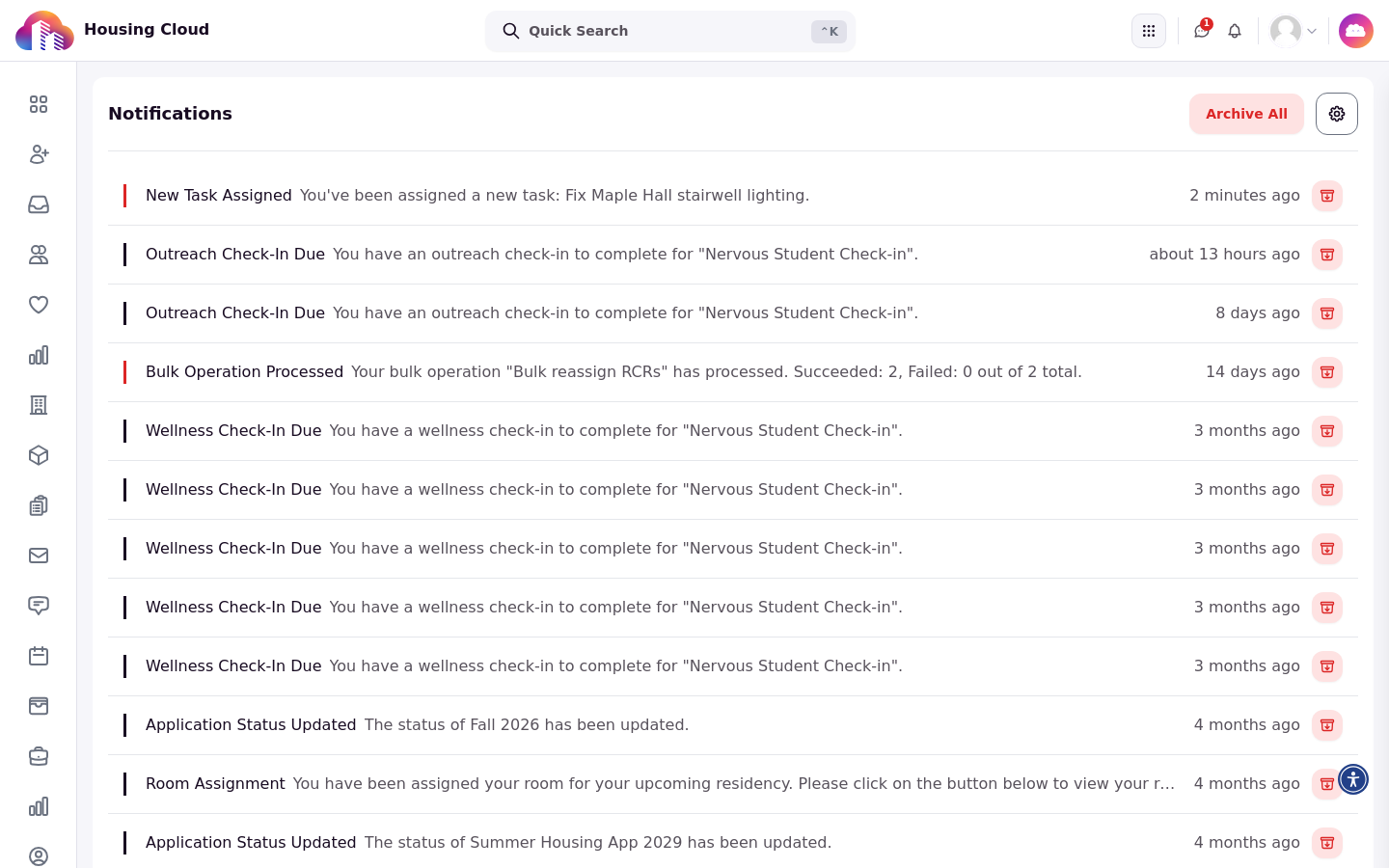Viewport: 1389px width, 868px height.
Task: Open the storefront archive icon in sidebar
Action: coord(39,706)
